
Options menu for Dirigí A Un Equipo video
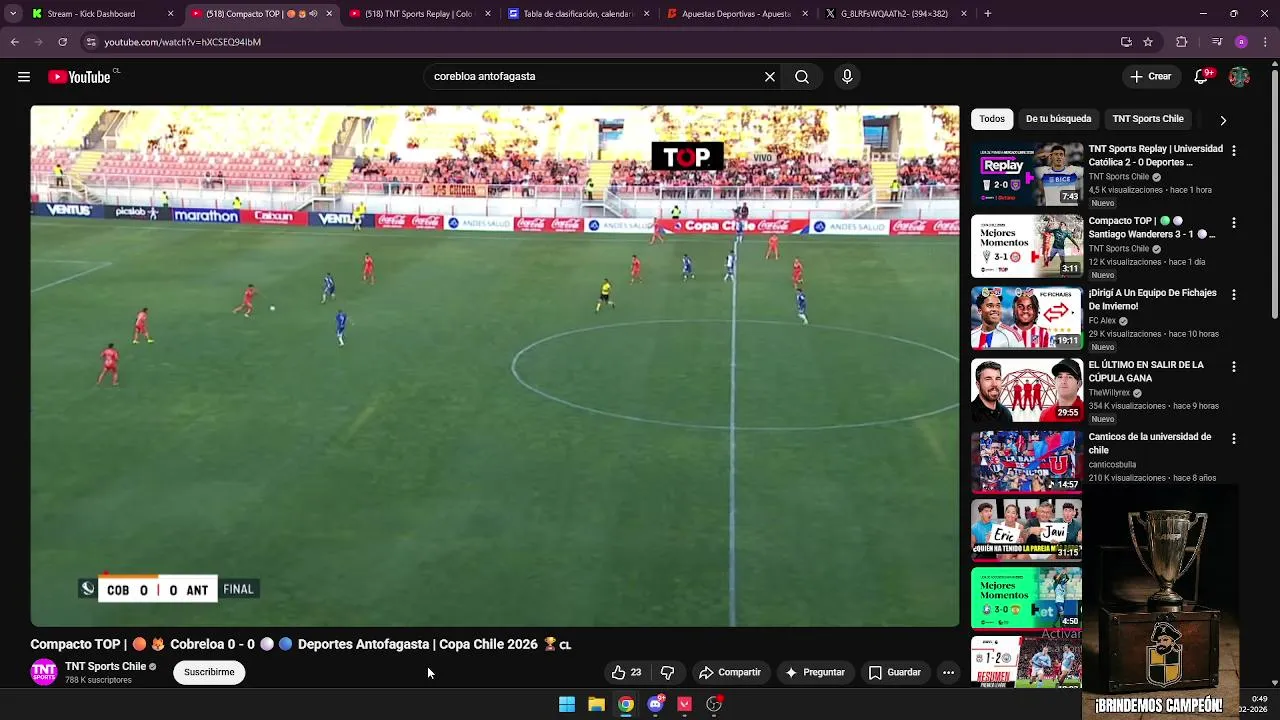pyautogui.click(x=1233, y=294)
